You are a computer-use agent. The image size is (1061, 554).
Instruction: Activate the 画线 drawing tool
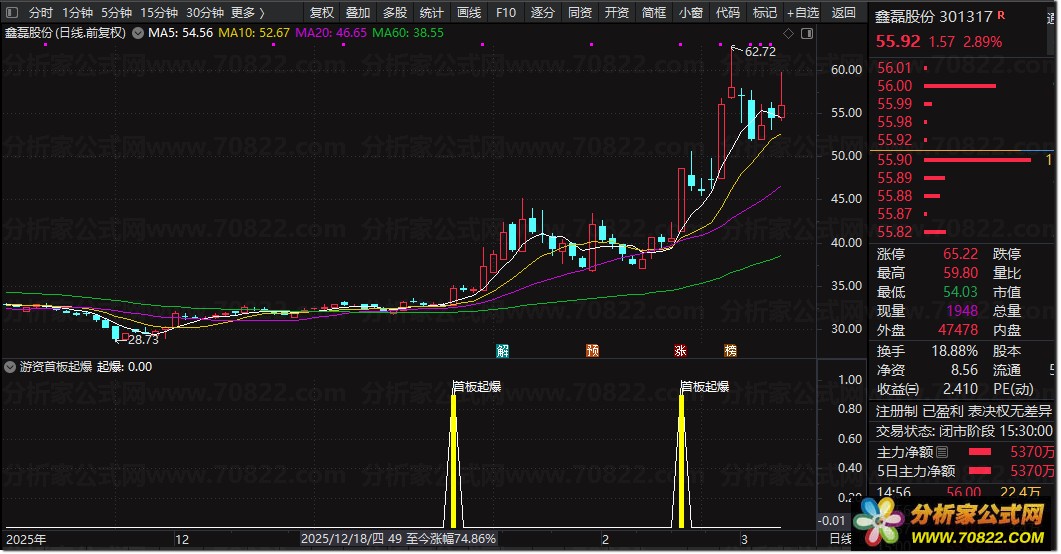click(468, 12)
